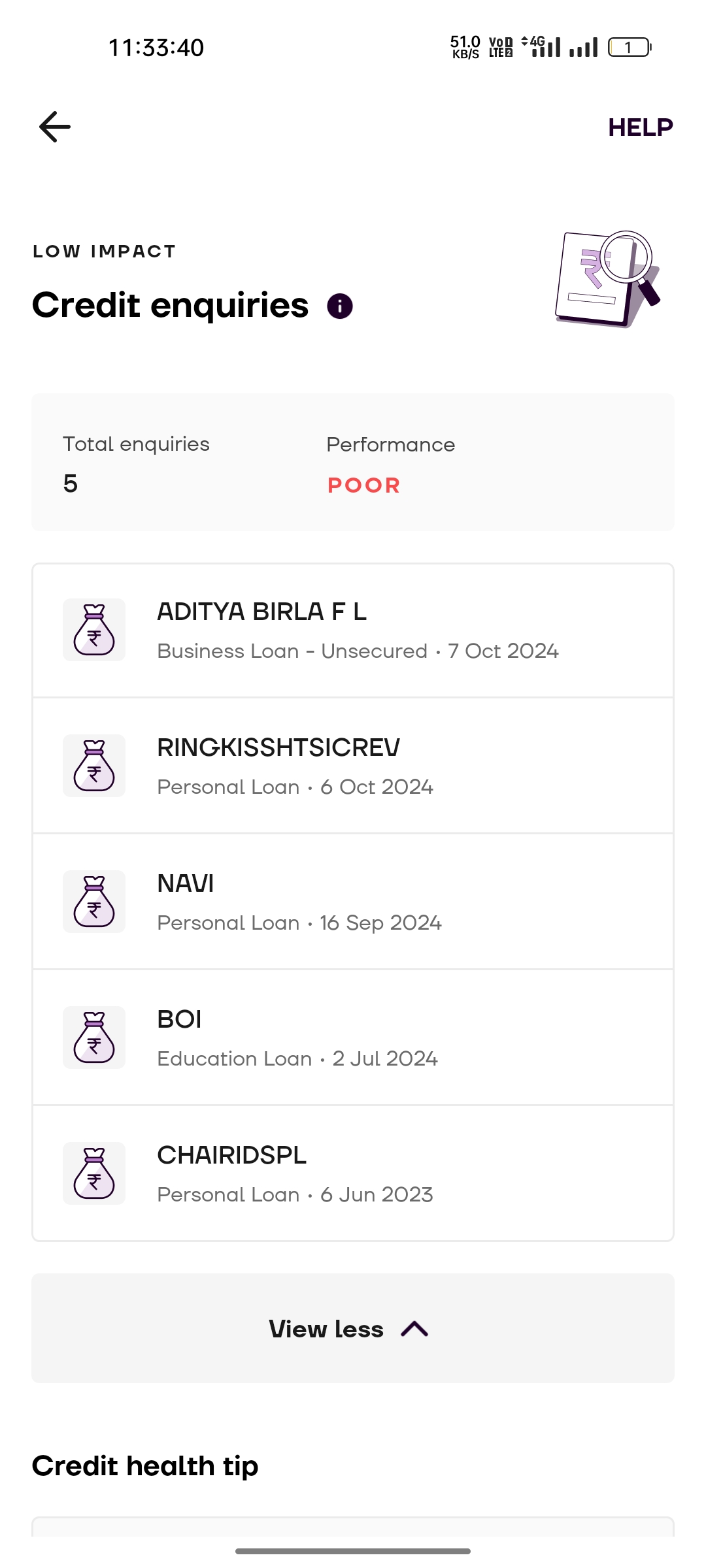Open the NAVI enquiry dated 16 Sep 2024
706x1568 pixels.
(x=299, y=903)
